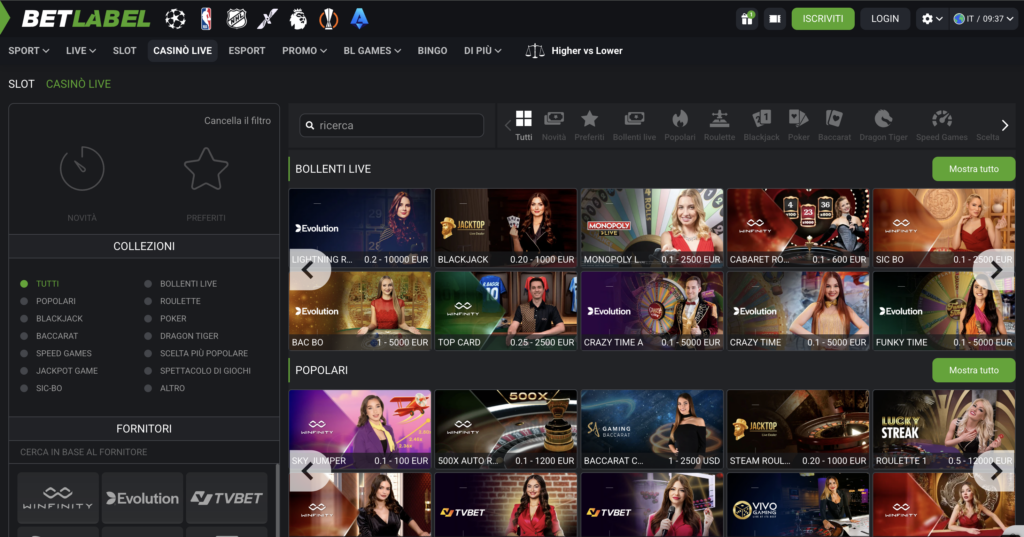Select the Roulette collection radio option

pyautogui.click(x=148, y=301)
